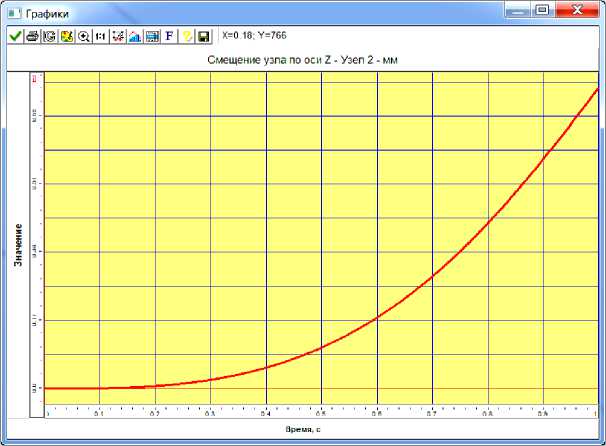Viewport: 606px width, 446px height.
Task: Click the red displacement curve line
Action: pyautogui.click(x=432, y=275)
